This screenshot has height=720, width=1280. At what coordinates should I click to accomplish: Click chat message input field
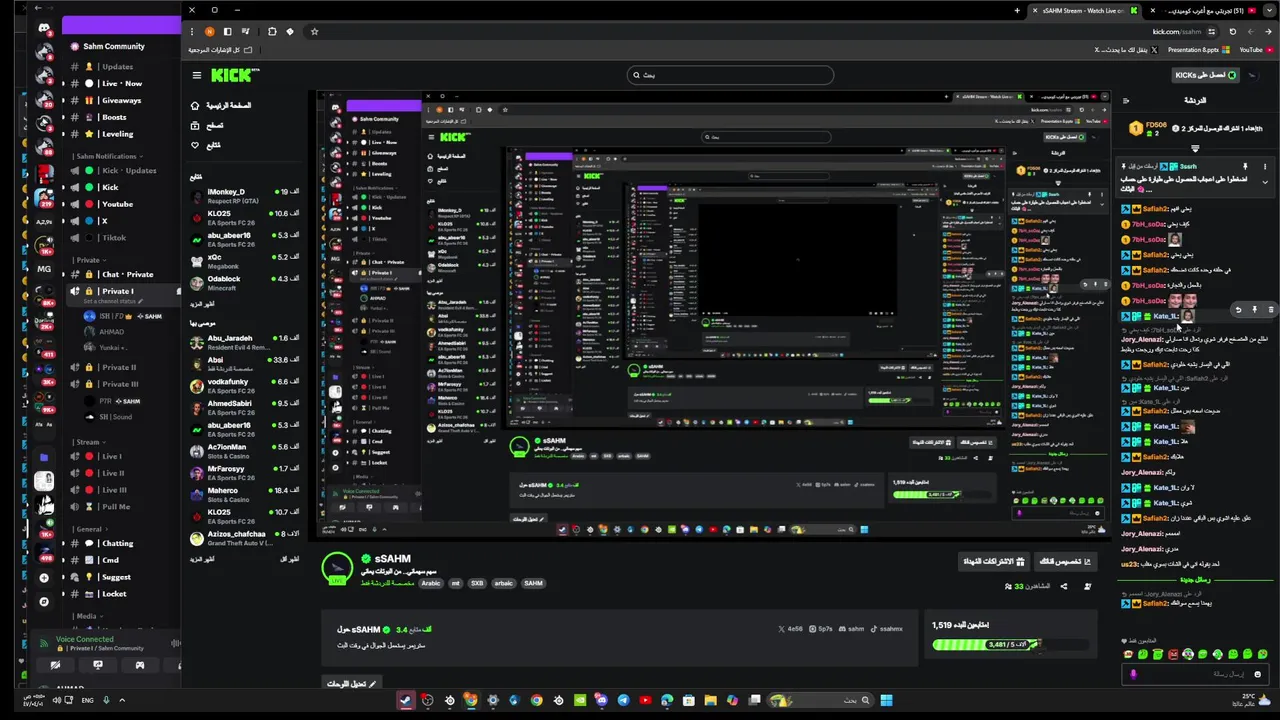click(x=1196, y=674)
